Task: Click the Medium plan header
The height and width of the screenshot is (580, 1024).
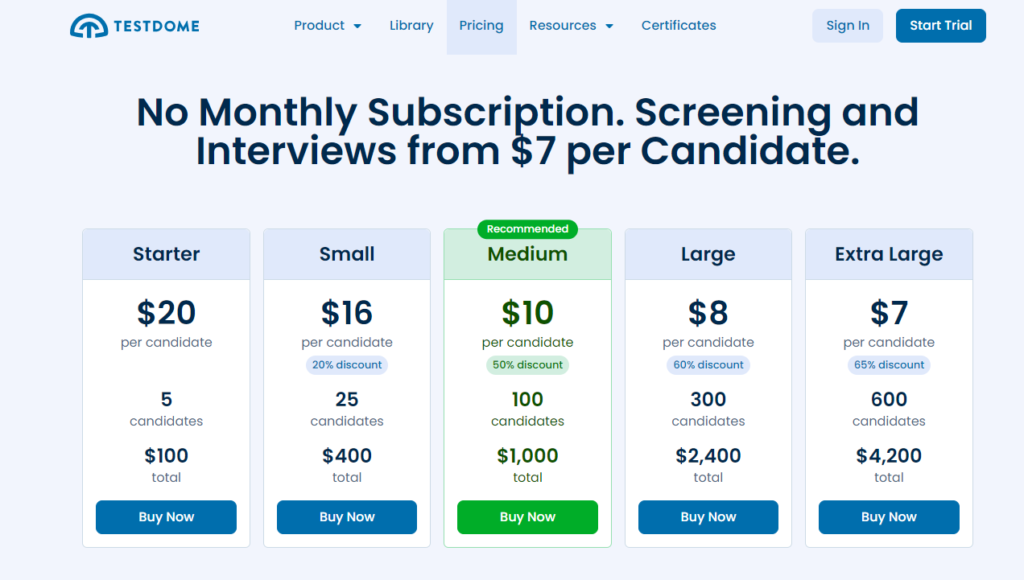Action: [x=527, y=255]
